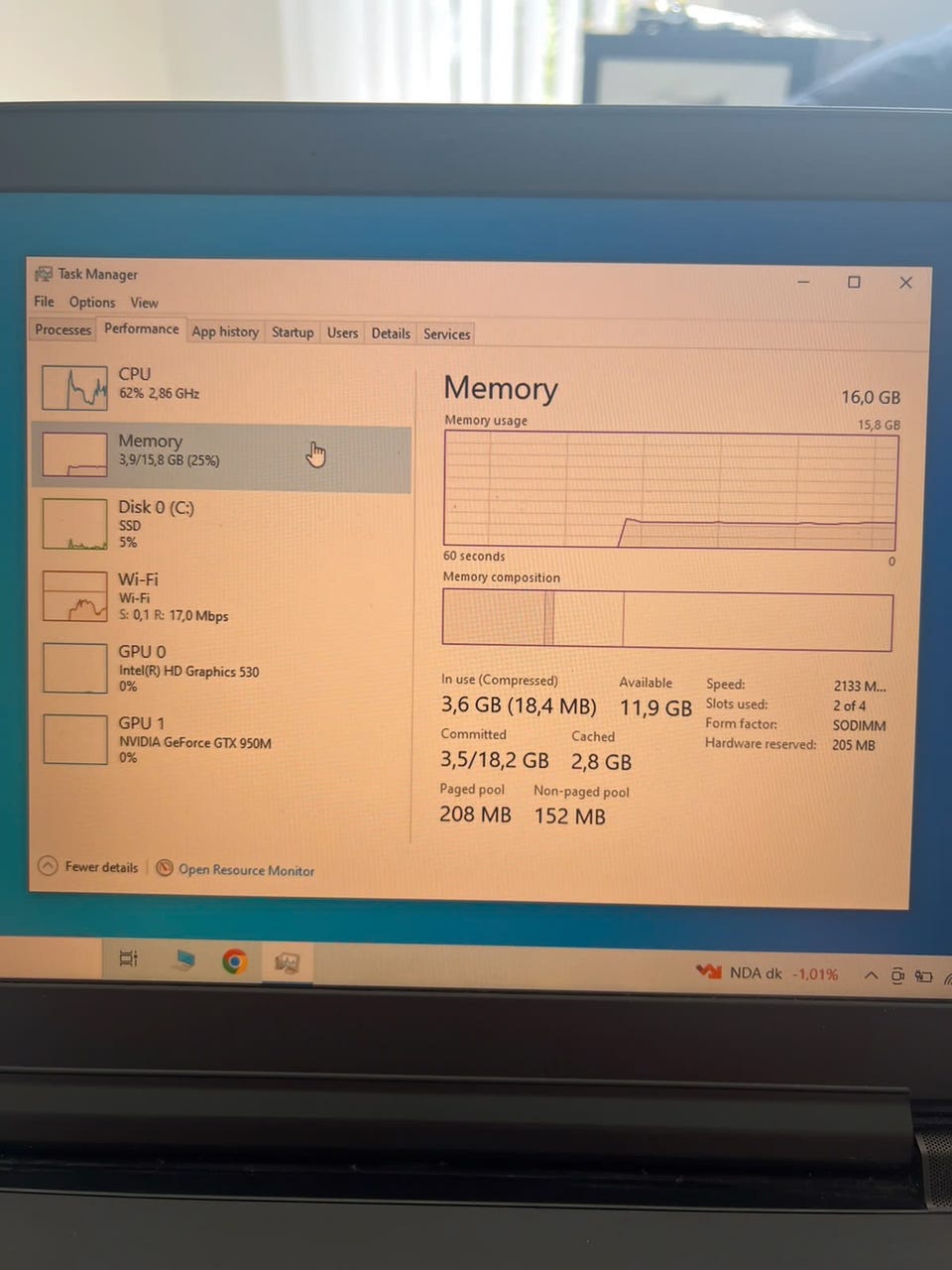Open Task View from the taskbar
952x1270 pixels.
129,958
